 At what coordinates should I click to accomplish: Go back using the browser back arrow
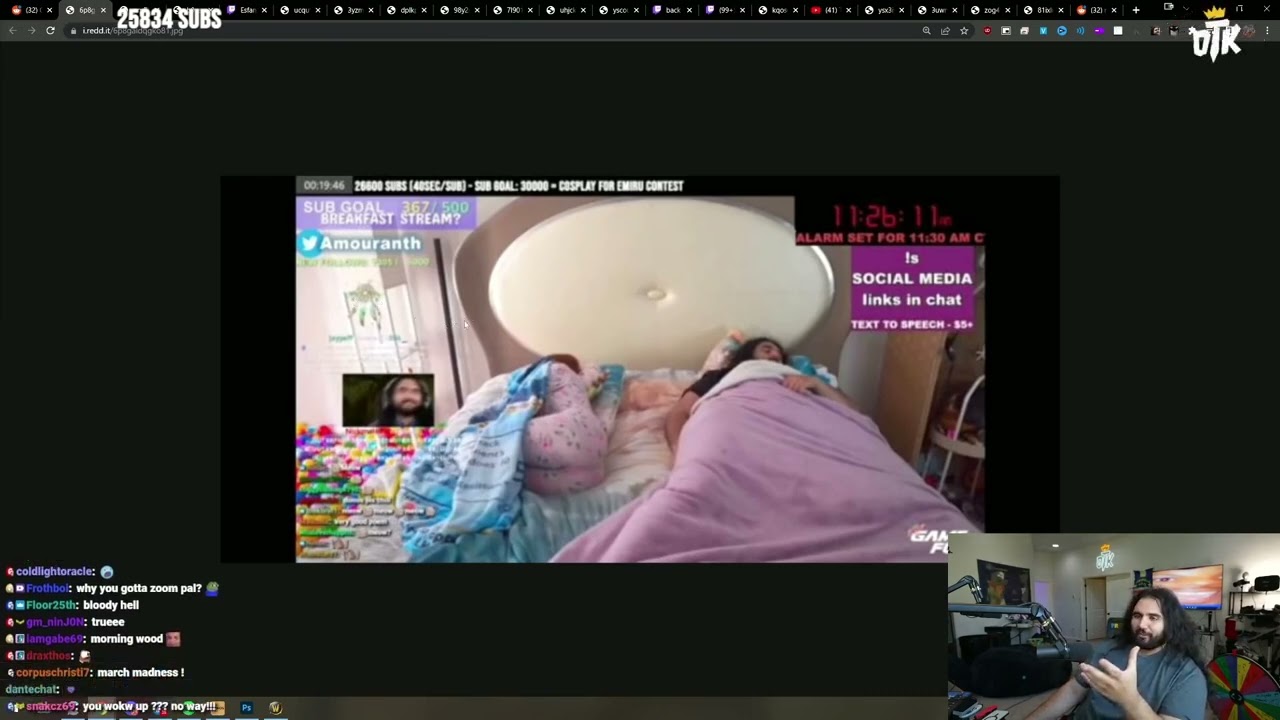coord(12,31)
